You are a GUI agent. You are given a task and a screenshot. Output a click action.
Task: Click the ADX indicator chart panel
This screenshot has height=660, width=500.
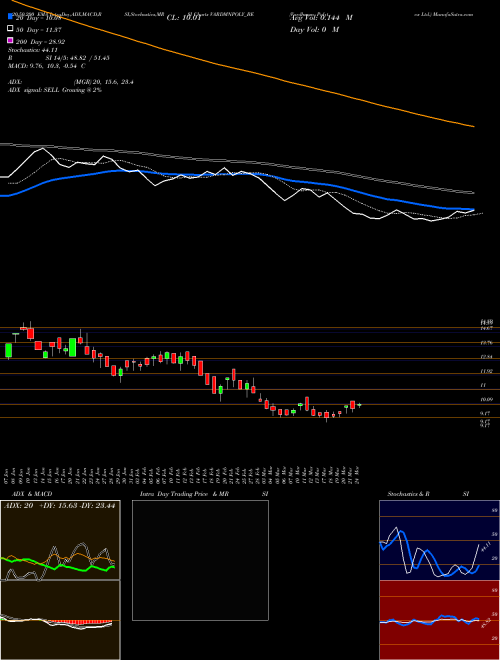pos(60,540)
